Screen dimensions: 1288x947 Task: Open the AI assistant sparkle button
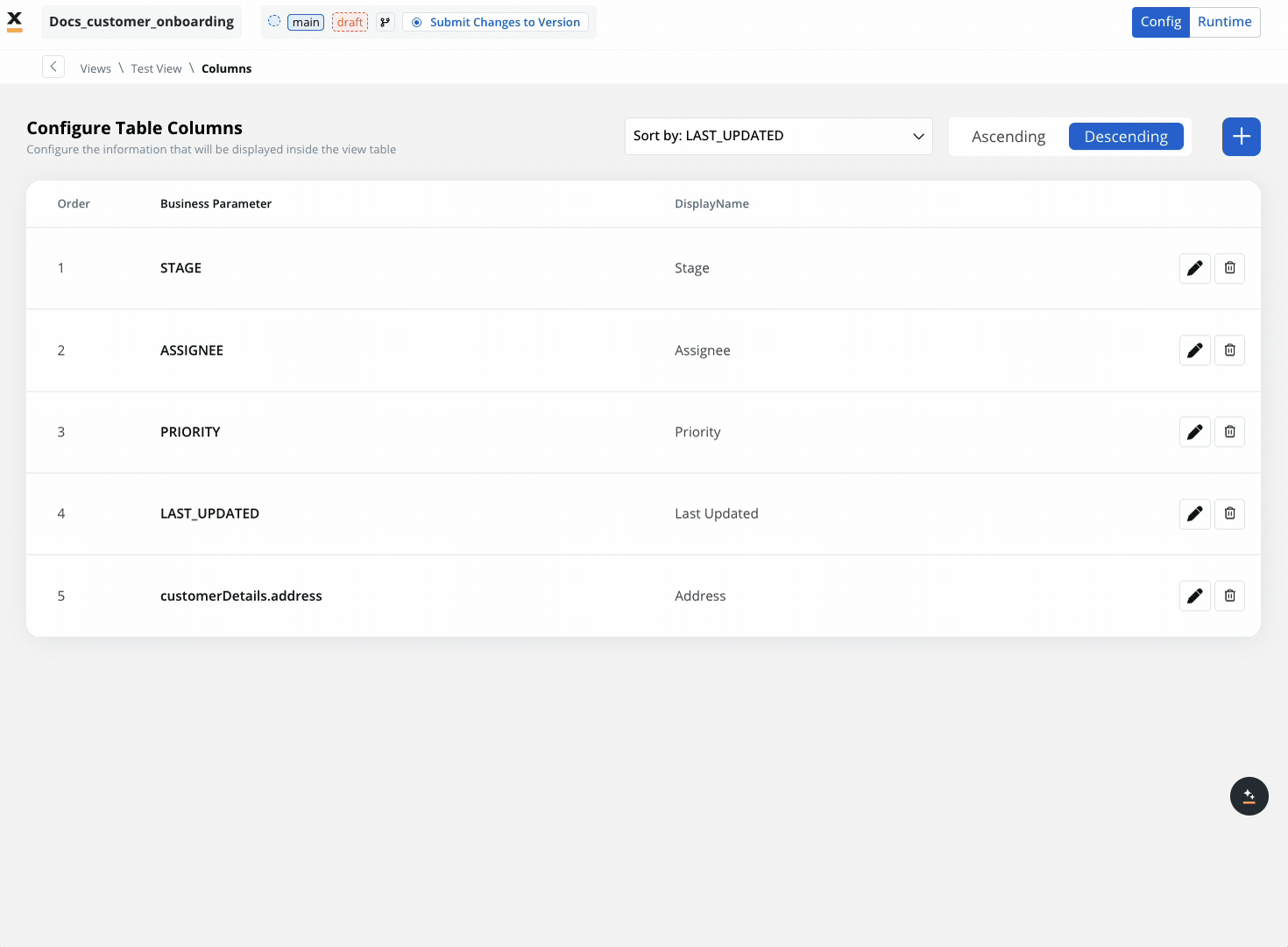click(1249, 796)
